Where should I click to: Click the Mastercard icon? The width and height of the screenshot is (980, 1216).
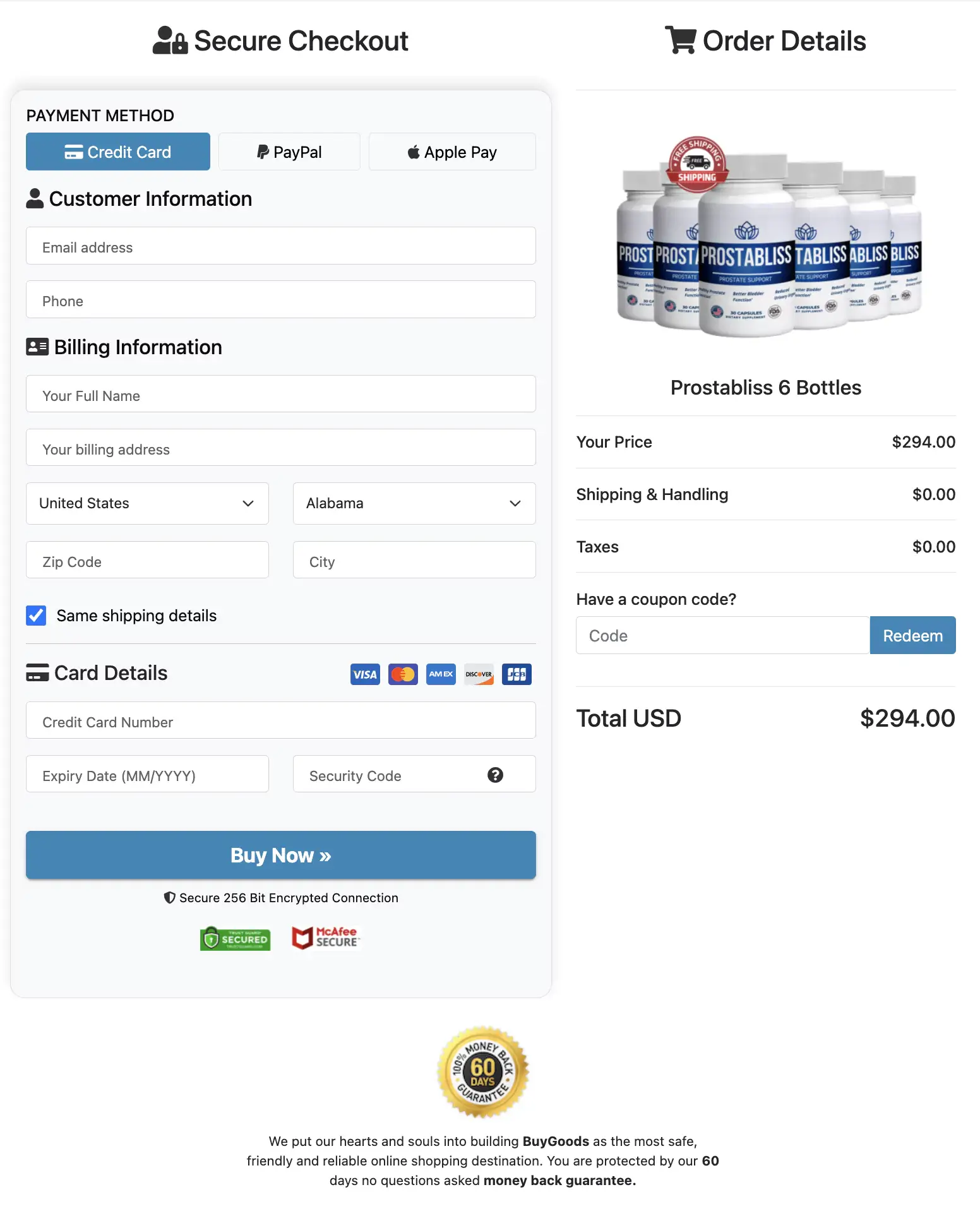(403, 674)
